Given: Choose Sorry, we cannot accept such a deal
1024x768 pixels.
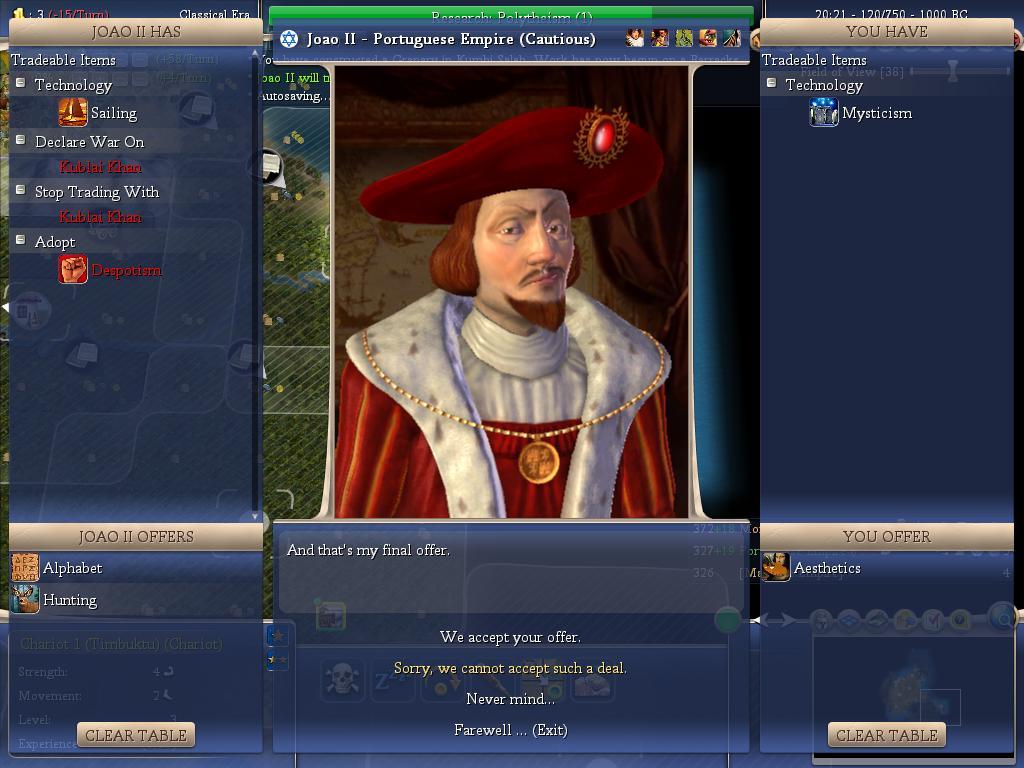Looking at the screenshot, I should (510, 668).
